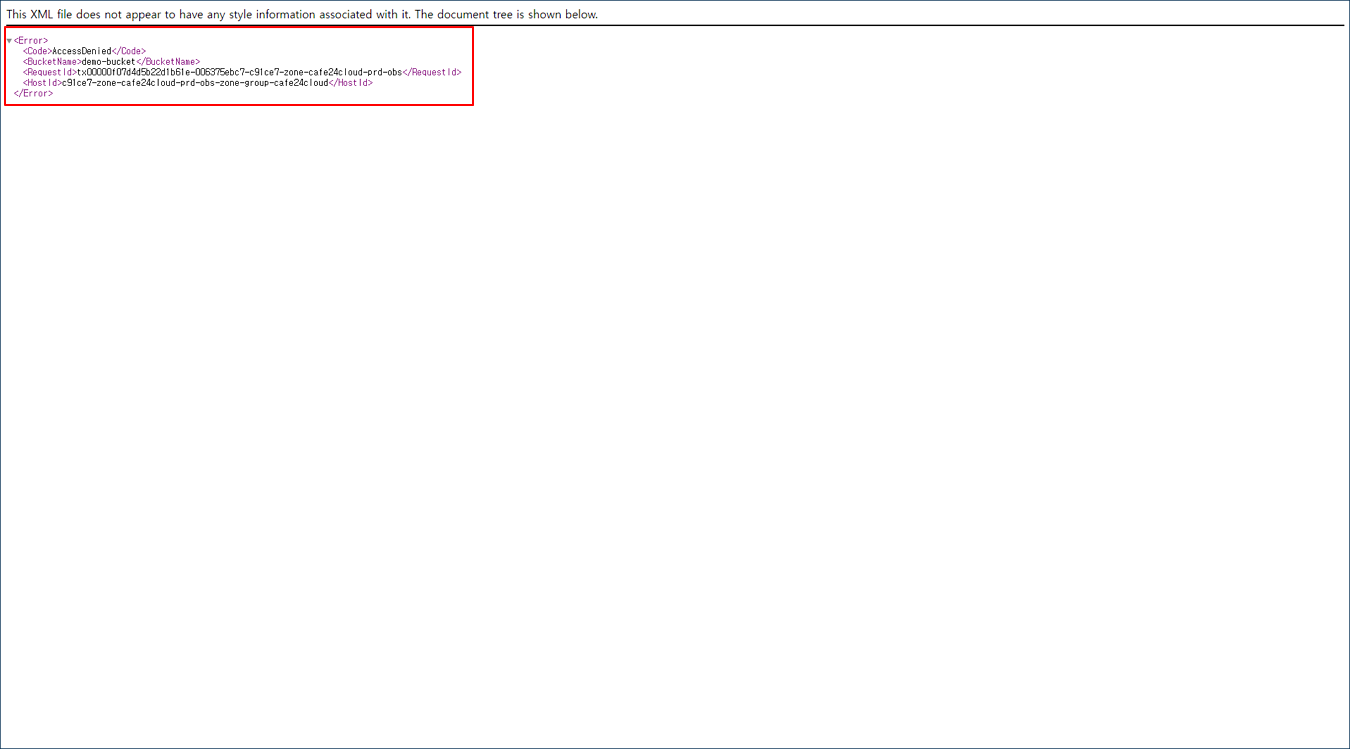Click the opening <RequestId> tag
This screenshot has height=749, width=1350.
[50, 72]
